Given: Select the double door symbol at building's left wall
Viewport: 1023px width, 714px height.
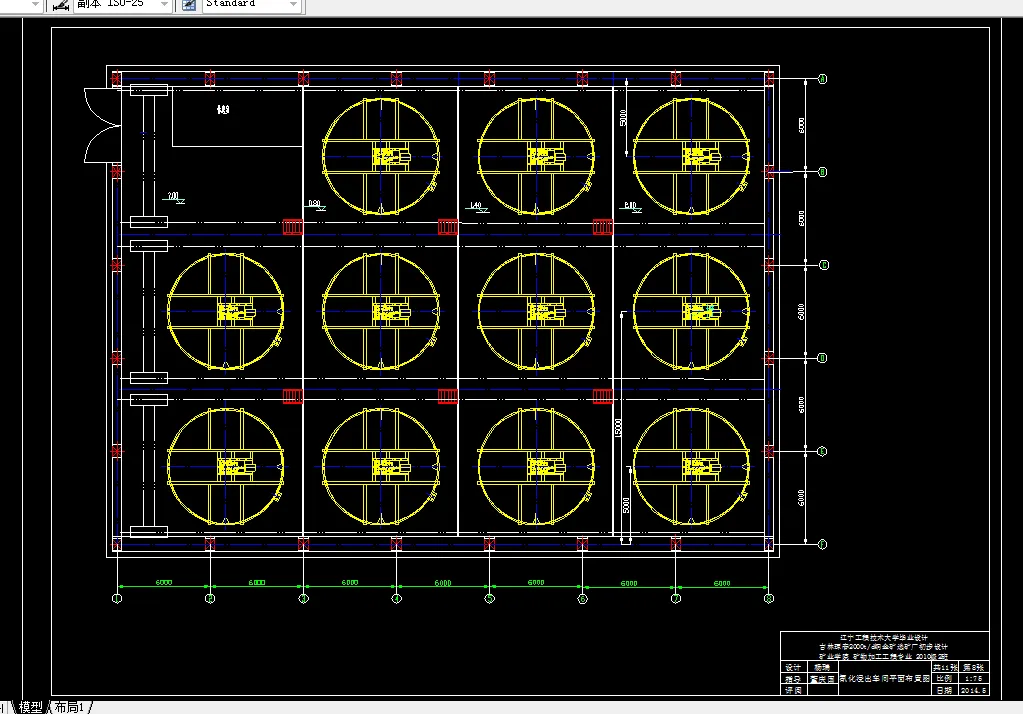Looking at the screenshot, I should click(102, 125).
